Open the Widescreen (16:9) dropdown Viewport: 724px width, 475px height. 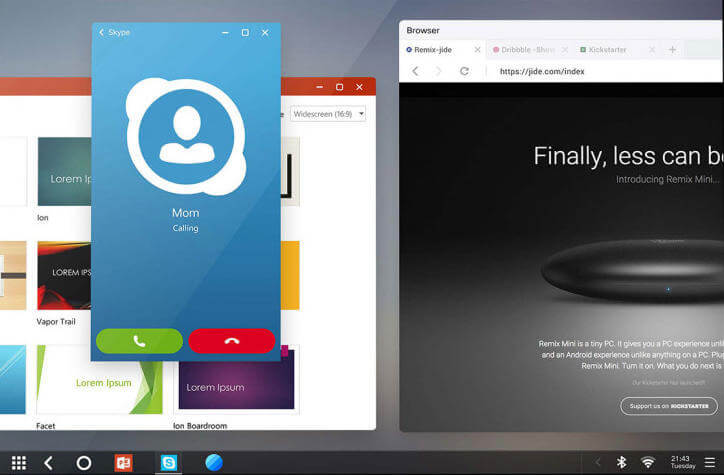coord(328,114)
